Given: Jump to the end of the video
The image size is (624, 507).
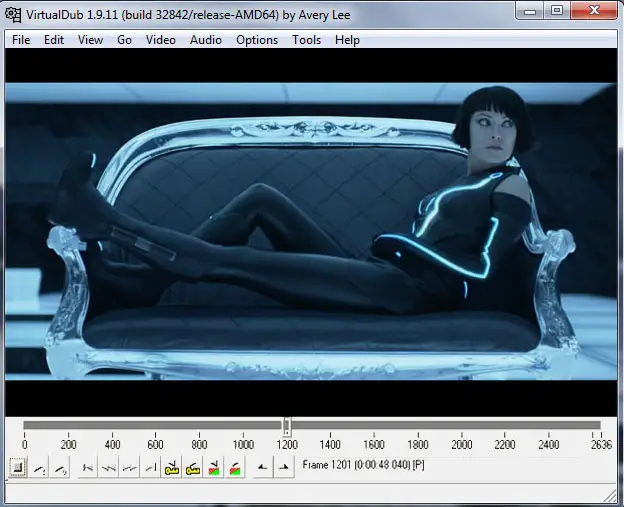Looking at the screenshot, I should 150,467.
